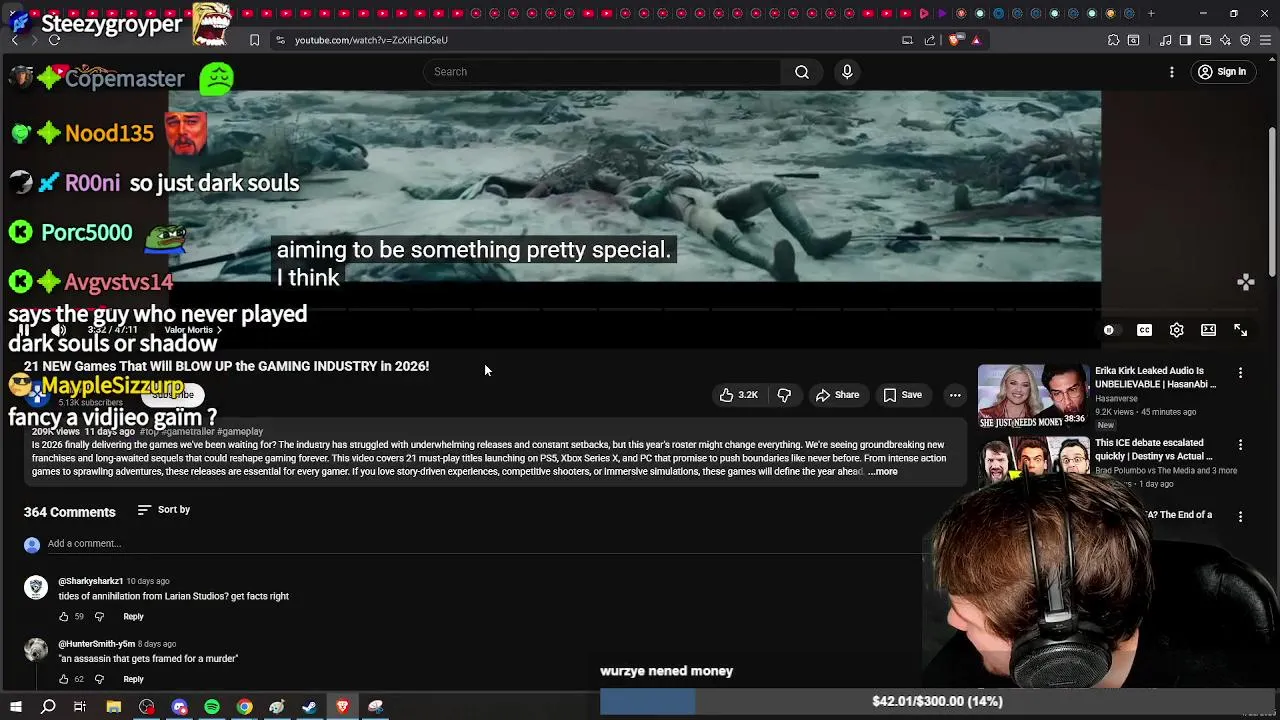Open video player settings gear
Image resolution: width=1280 pixels, height=720 pixels.
(1177, 330)
